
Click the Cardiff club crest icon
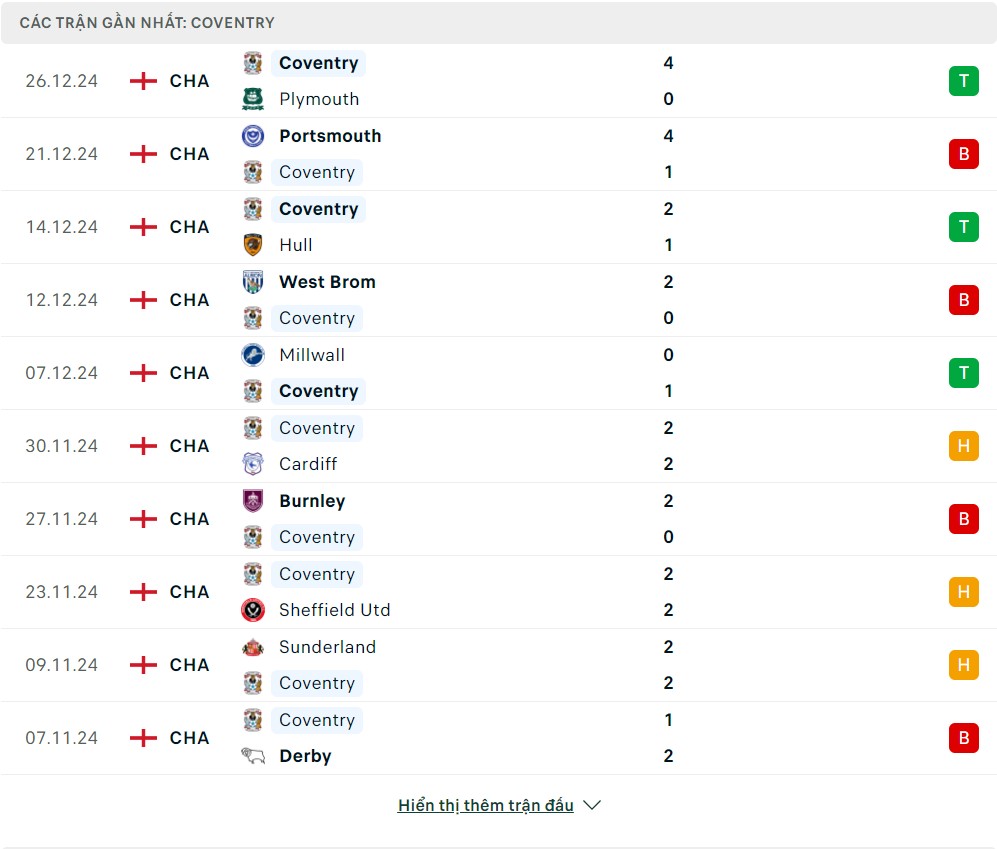(x=253, y=464)
